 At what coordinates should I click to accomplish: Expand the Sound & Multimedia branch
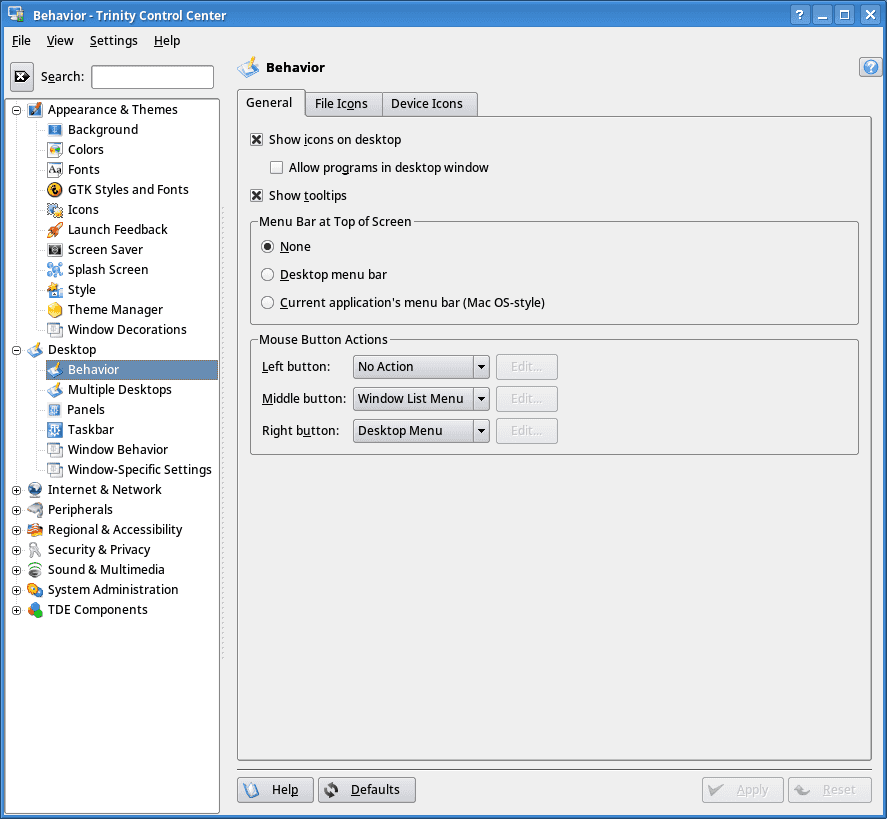click(x=17, y=570)
